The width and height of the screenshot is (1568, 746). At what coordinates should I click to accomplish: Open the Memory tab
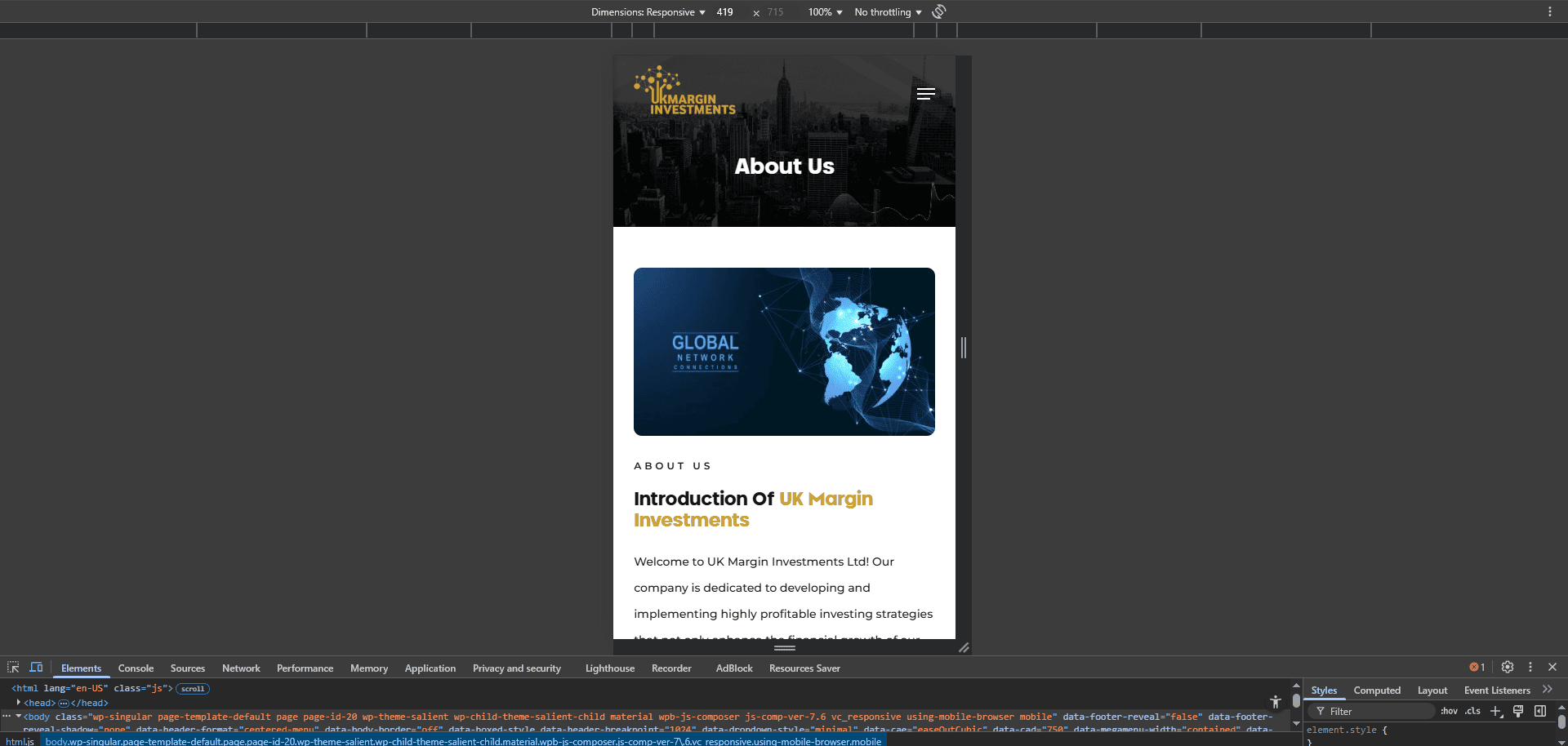click(369, 668)
